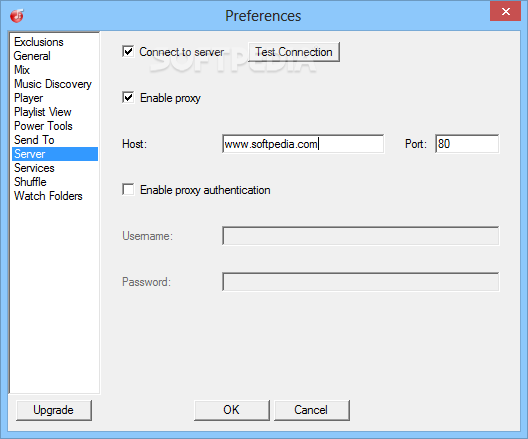The height and width of the screenshot is (439, 528).
Task: Uncheck the Connect to server checkbox
Action: tap(128, 52)
